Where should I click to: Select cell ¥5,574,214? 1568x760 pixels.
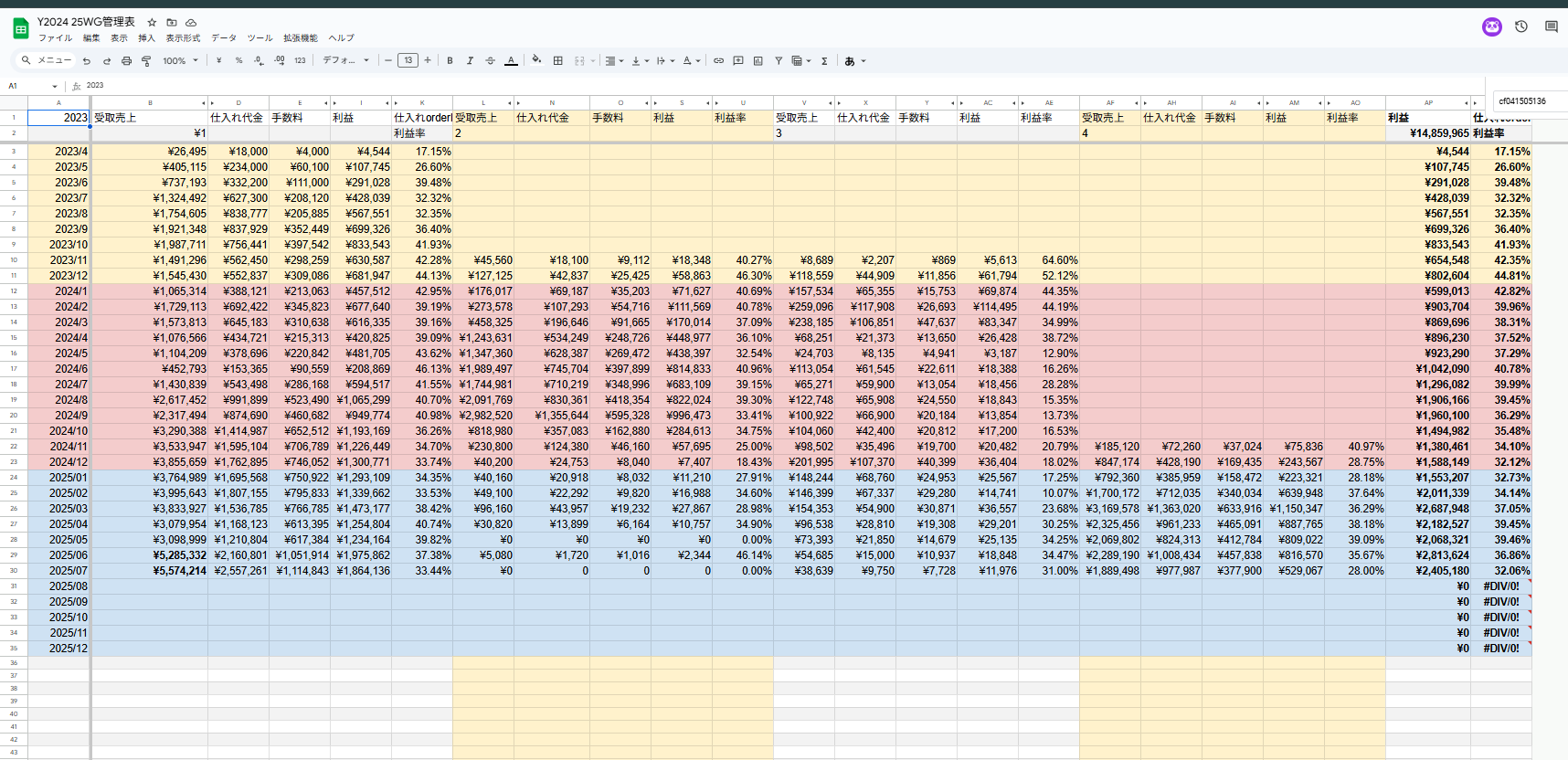coord(150,571)
